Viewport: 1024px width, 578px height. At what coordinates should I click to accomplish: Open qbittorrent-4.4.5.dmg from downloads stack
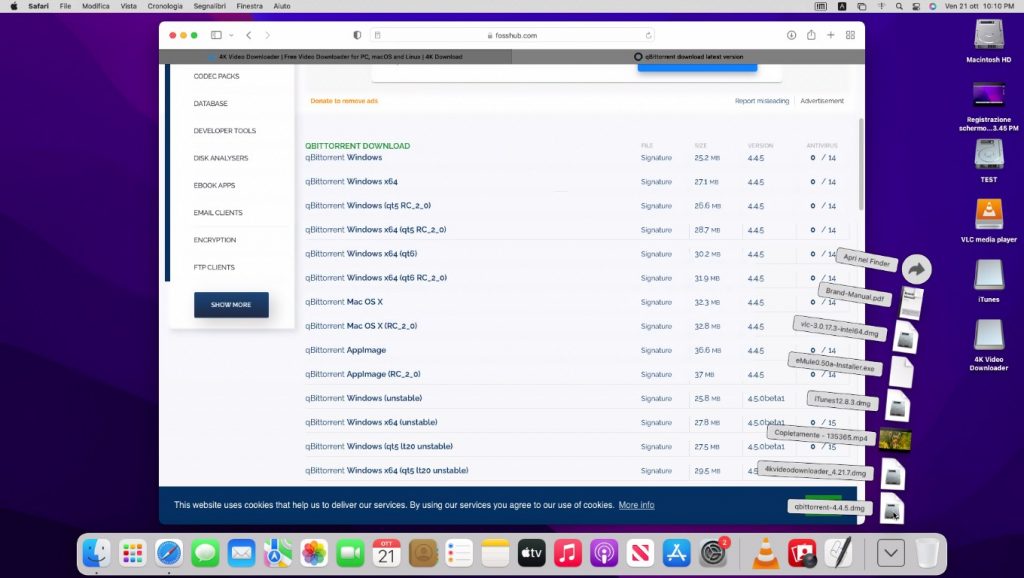(x=891, y=509)
